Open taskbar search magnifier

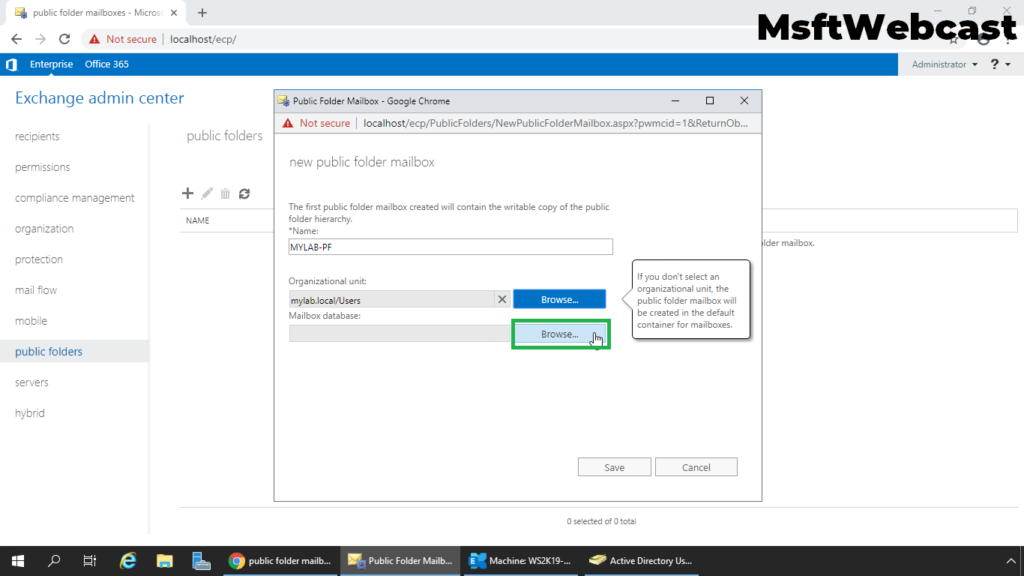pyautogui.click(x=54, y=560)
